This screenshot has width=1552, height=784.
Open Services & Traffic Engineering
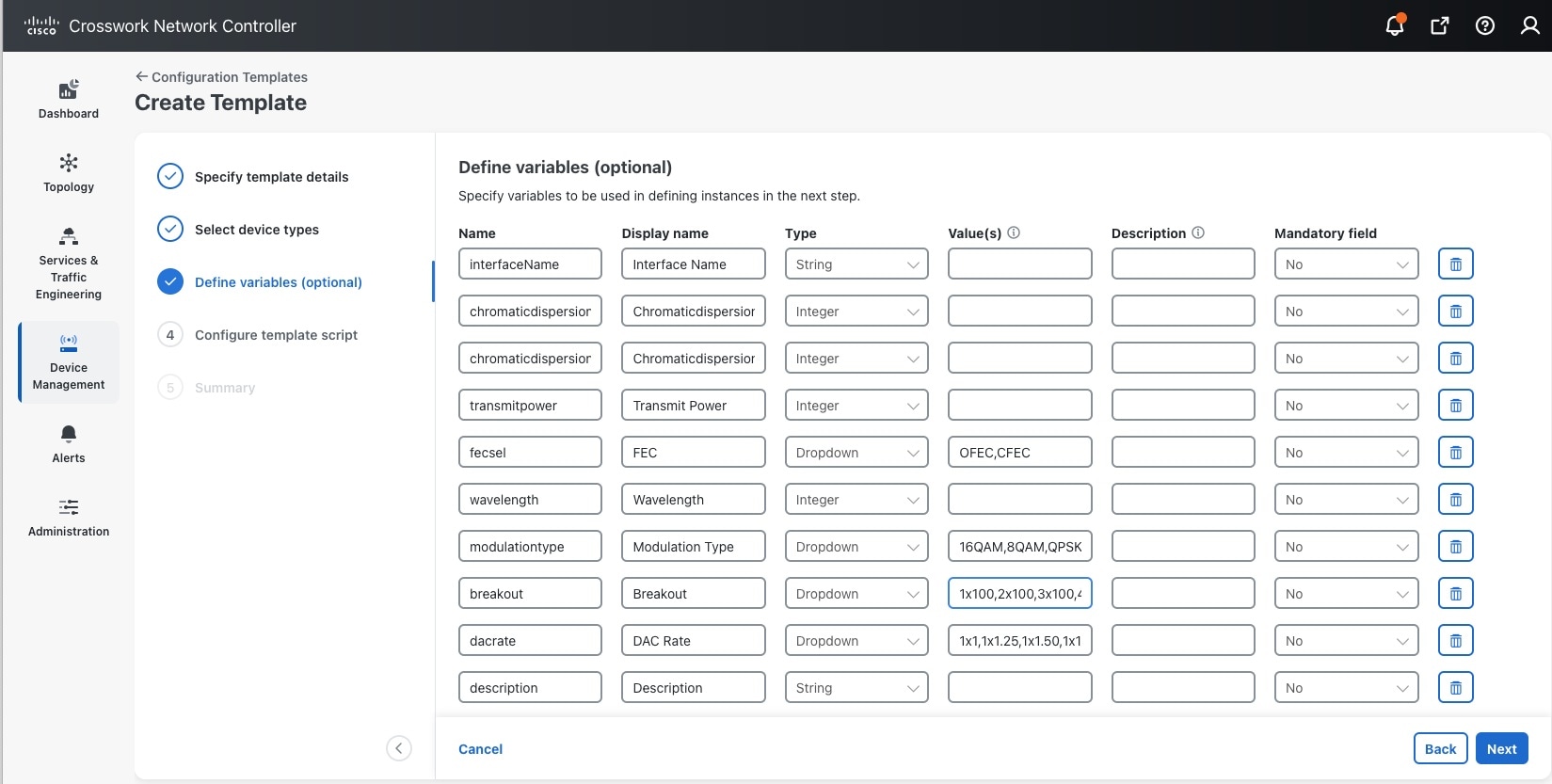coord(69,264)
